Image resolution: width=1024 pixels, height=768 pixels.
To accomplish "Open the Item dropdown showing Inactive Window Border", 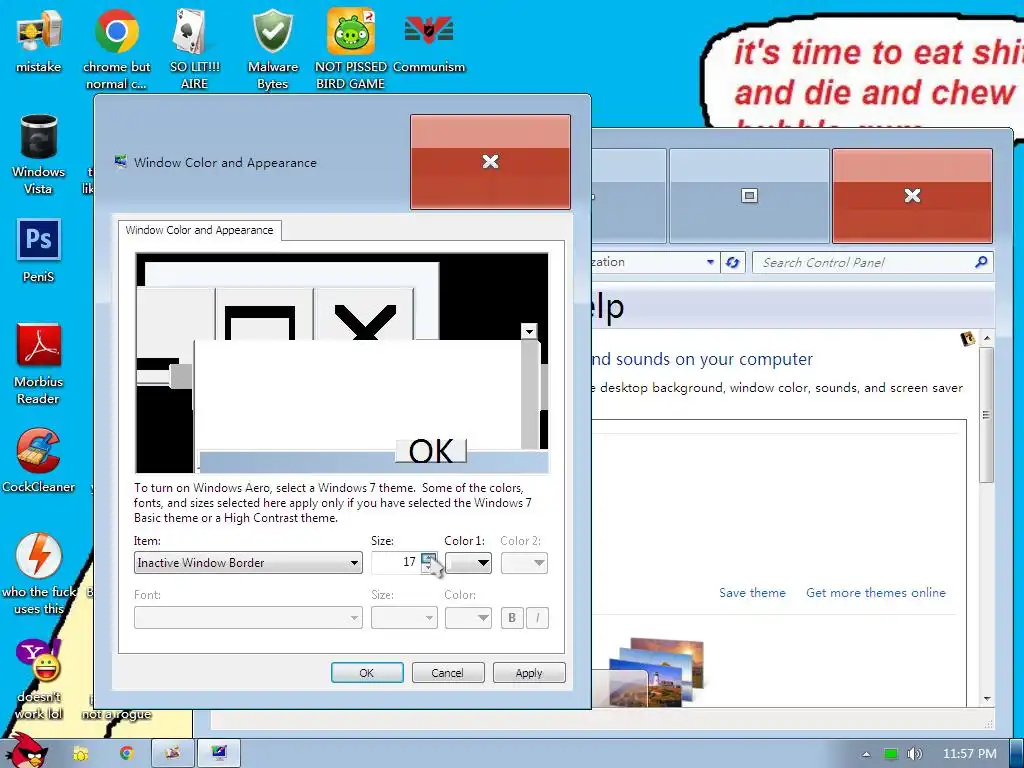I will point(248,563).
